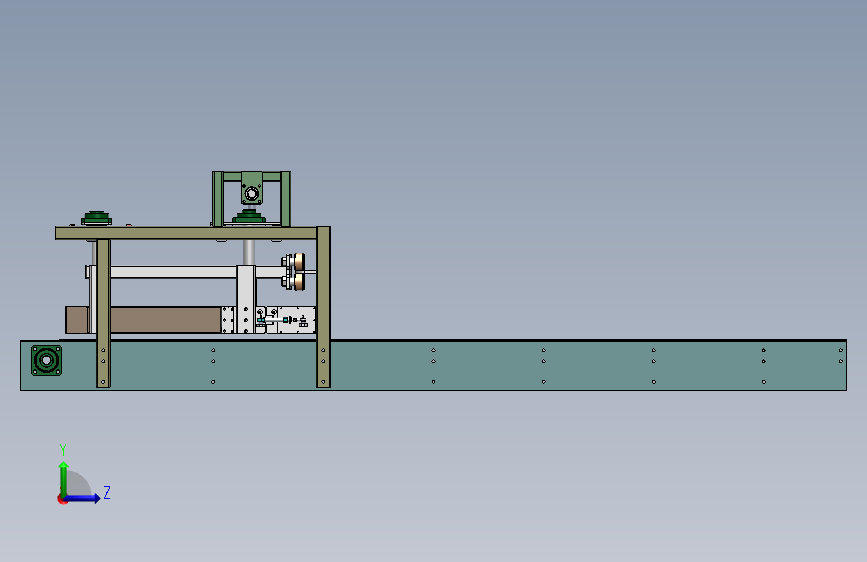867x562 pixels.
Task: Select the brown rectangular block
Action: point(143,320)
